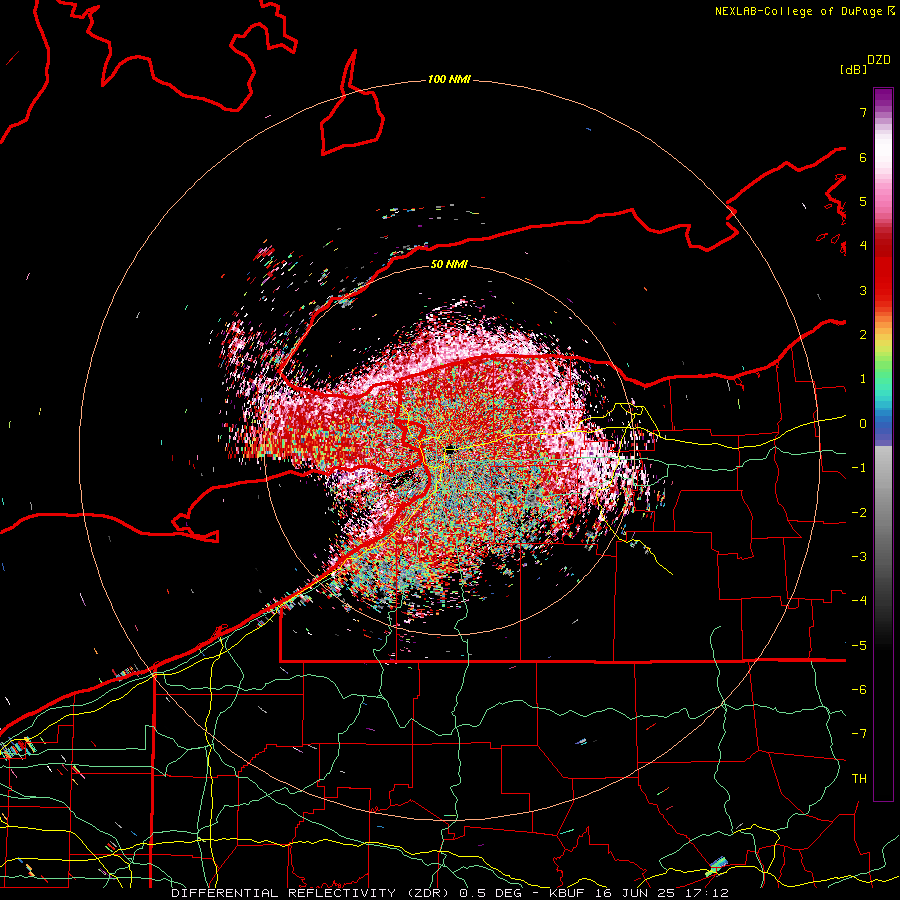Screen dimensions: 900x900
Task: Click the -5 value on the color scale
Action: 859,646
